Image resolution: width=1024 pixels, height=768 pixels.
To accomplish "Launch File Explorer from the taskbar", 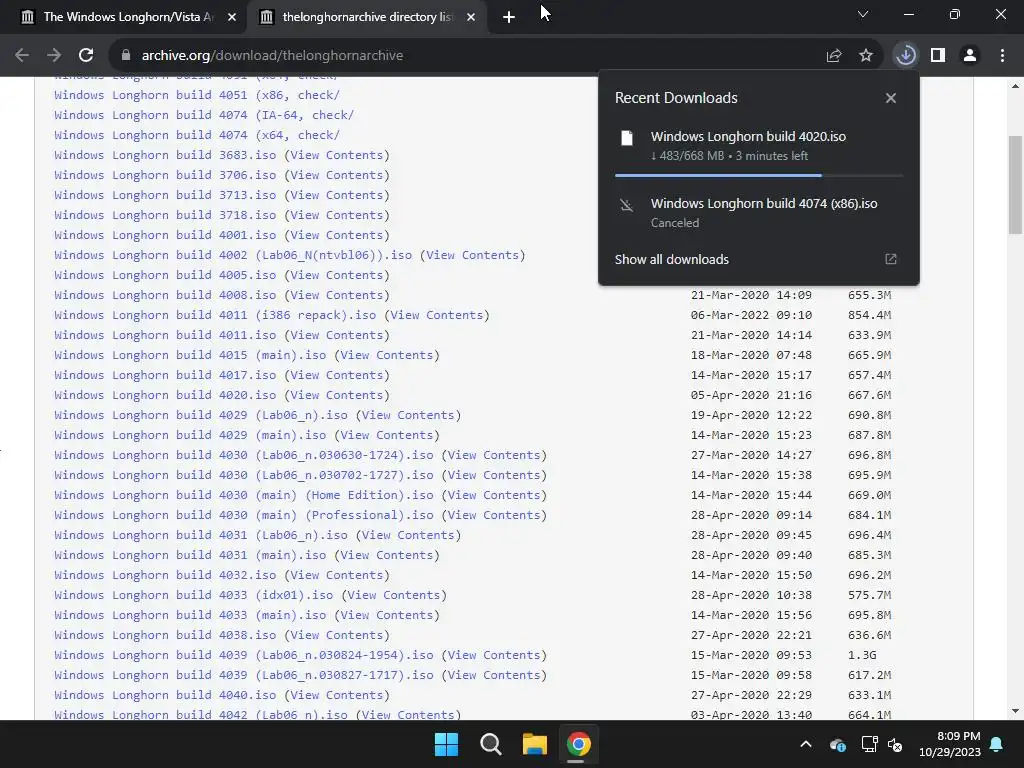I will pos(535,744).
